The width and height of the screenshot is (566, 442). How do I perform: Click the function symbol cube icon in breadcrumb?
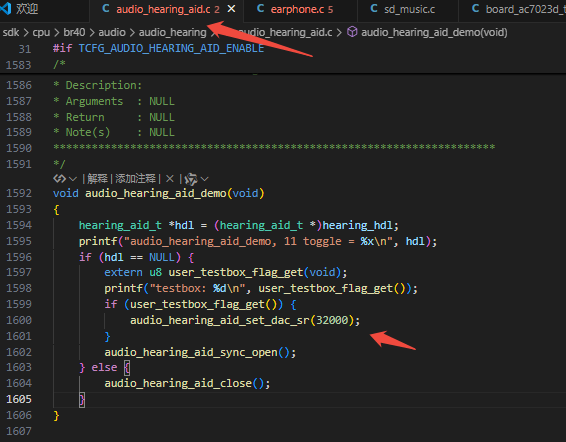point(352,32)
